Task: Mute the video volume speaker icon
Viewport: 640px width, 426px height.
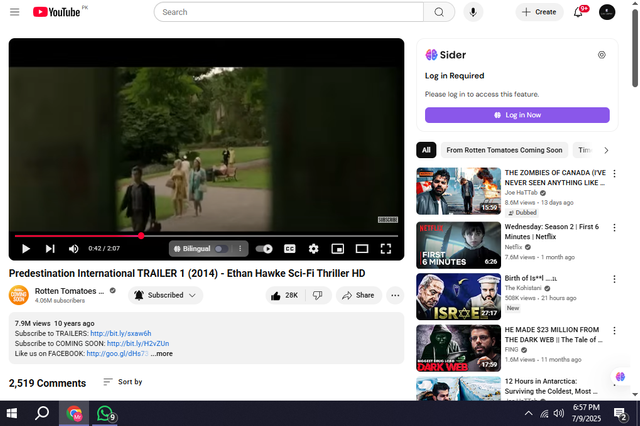Action: [x=73, y=248]
